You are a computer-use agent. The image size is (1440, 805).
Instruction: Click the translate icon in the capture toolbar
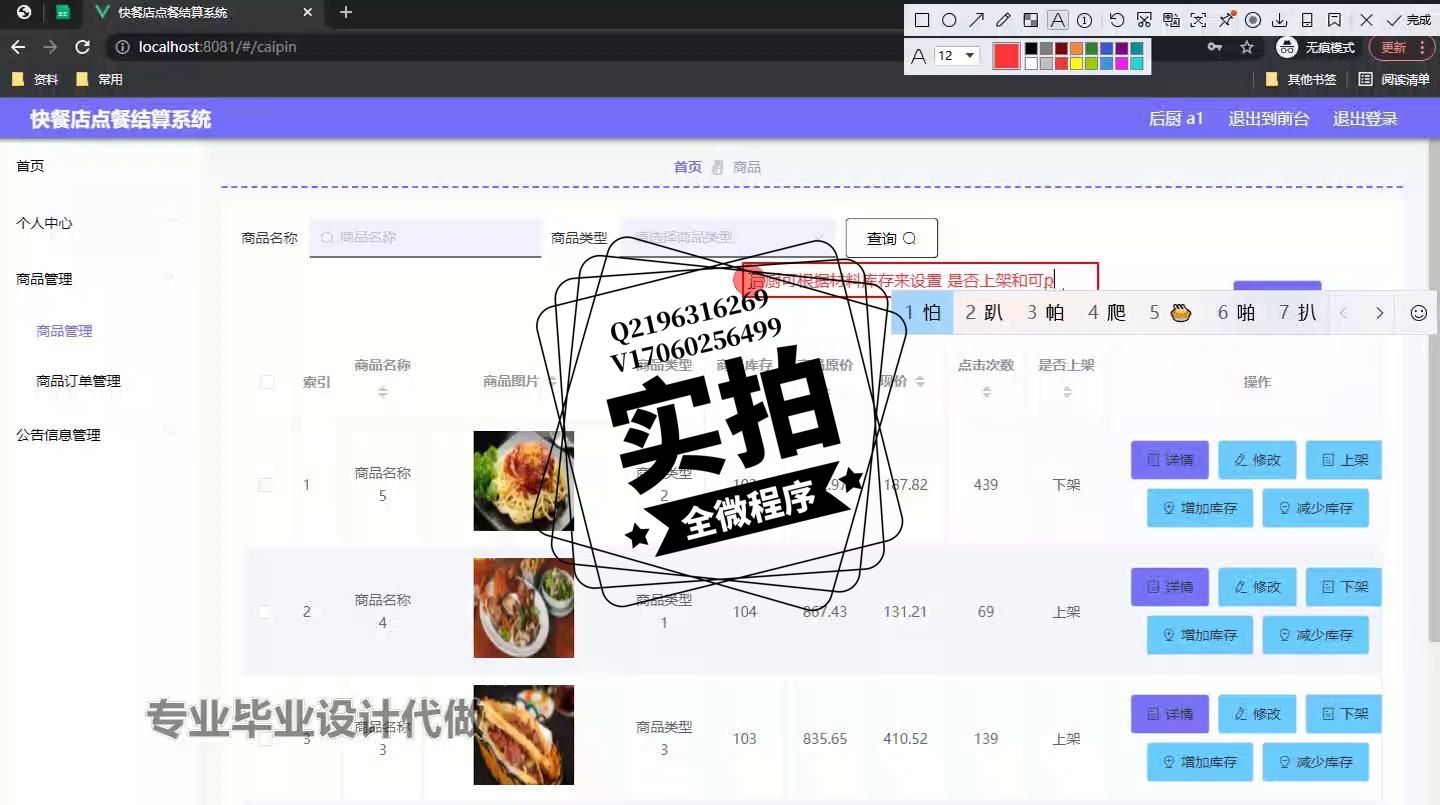1171,20
